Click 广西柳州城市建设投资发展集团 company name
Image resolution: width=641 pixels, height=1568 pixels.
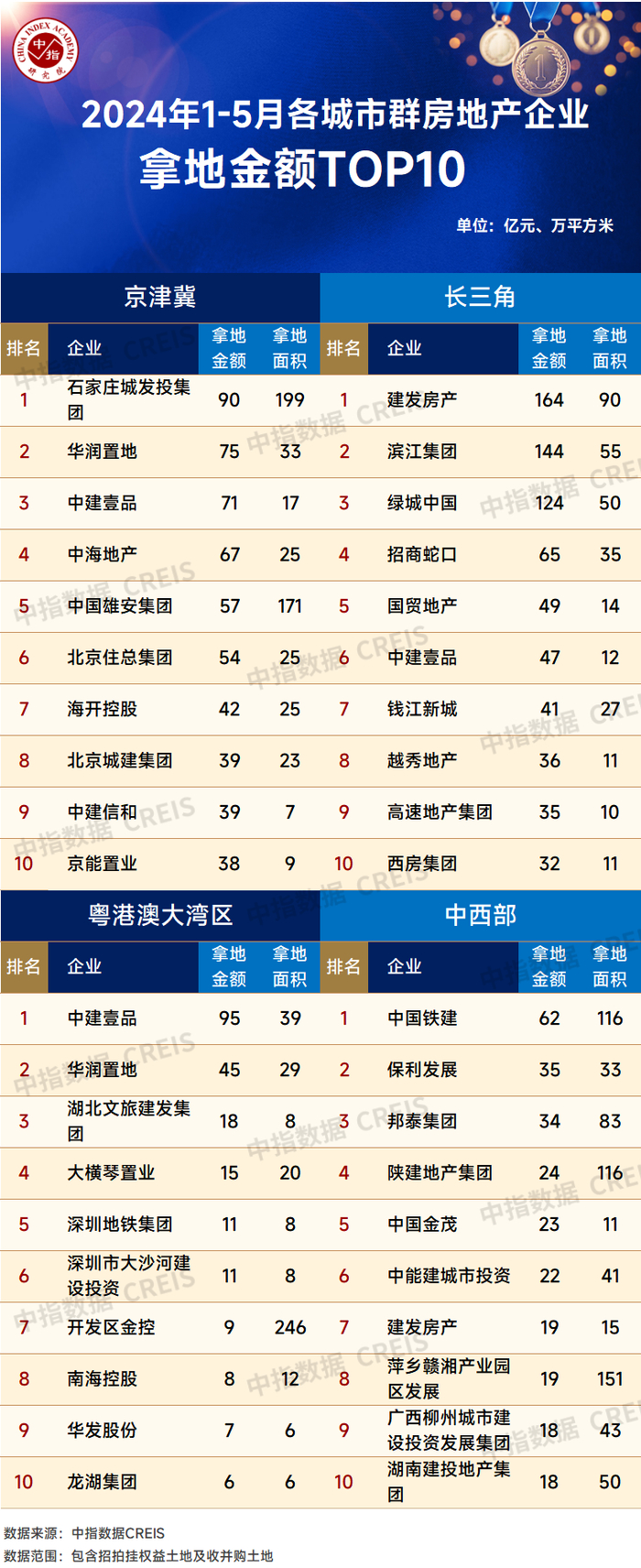point(449,1430)
